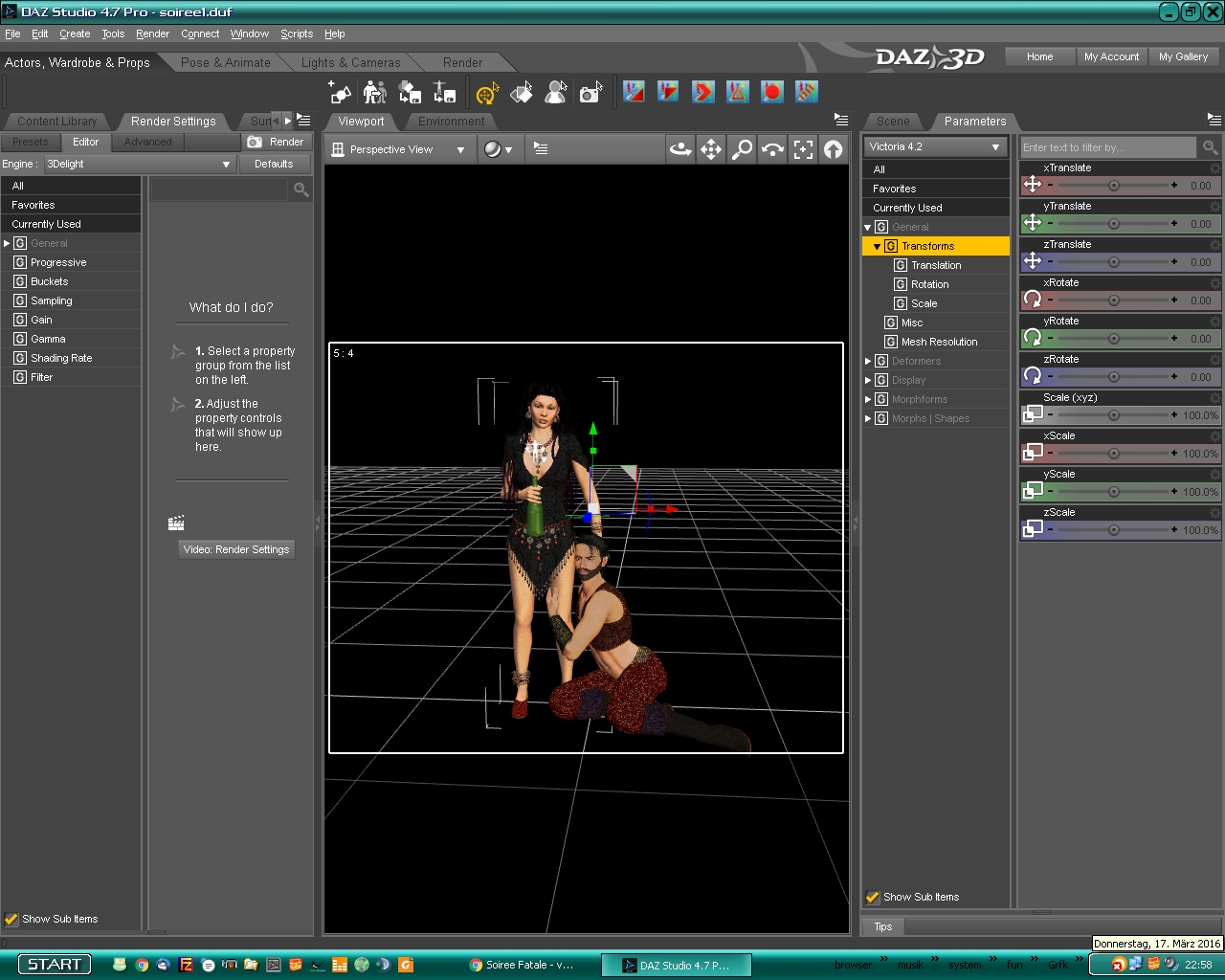Click the xTranslate slider track

(1112, 186)
